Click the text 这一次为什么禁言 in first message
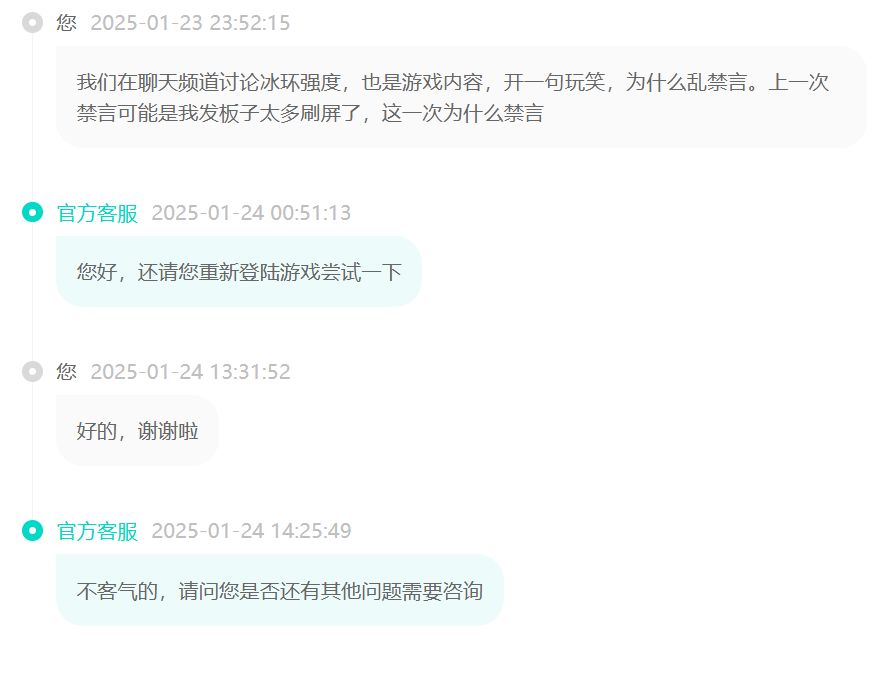Image resolution: width=891 pixels, height=676 pixels. coord(463,113)
